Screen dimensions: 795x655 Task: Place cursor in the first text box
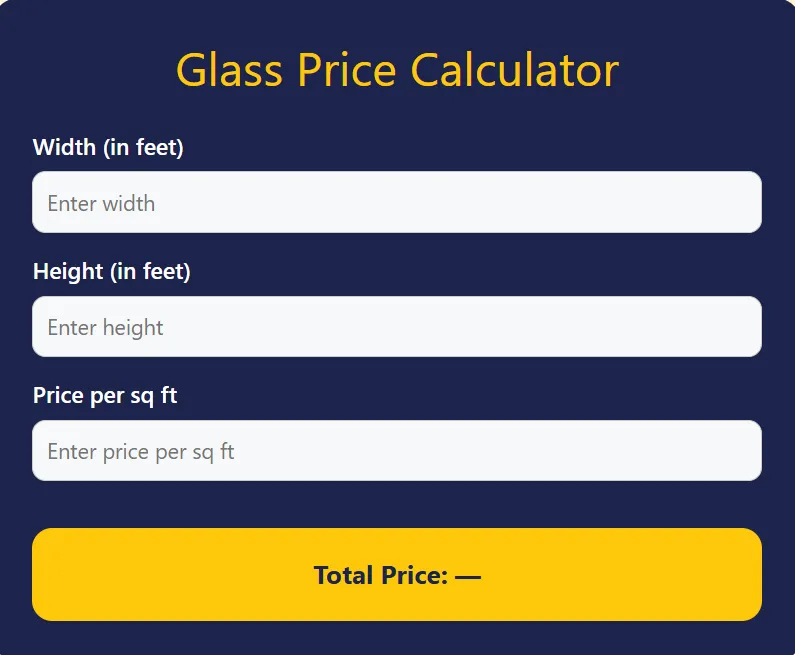(x=397, y=202)
